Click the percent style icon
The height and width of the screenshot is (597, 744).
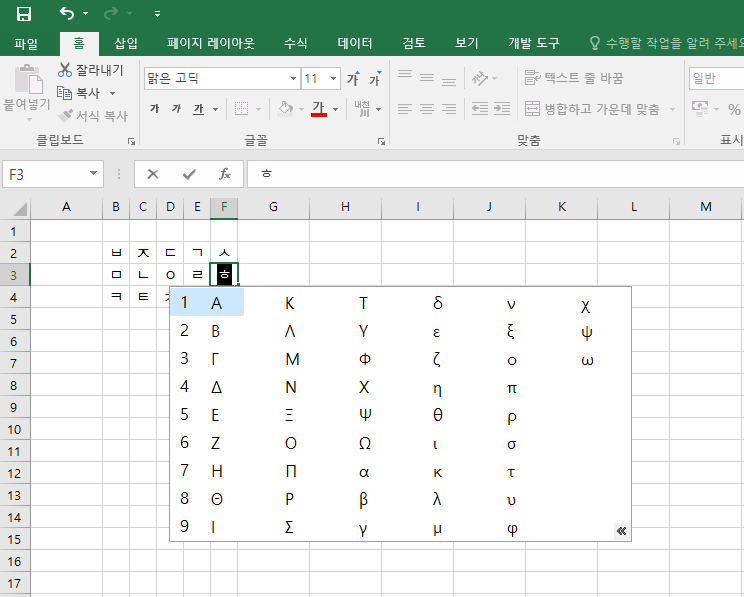click(x=734, y=110)
